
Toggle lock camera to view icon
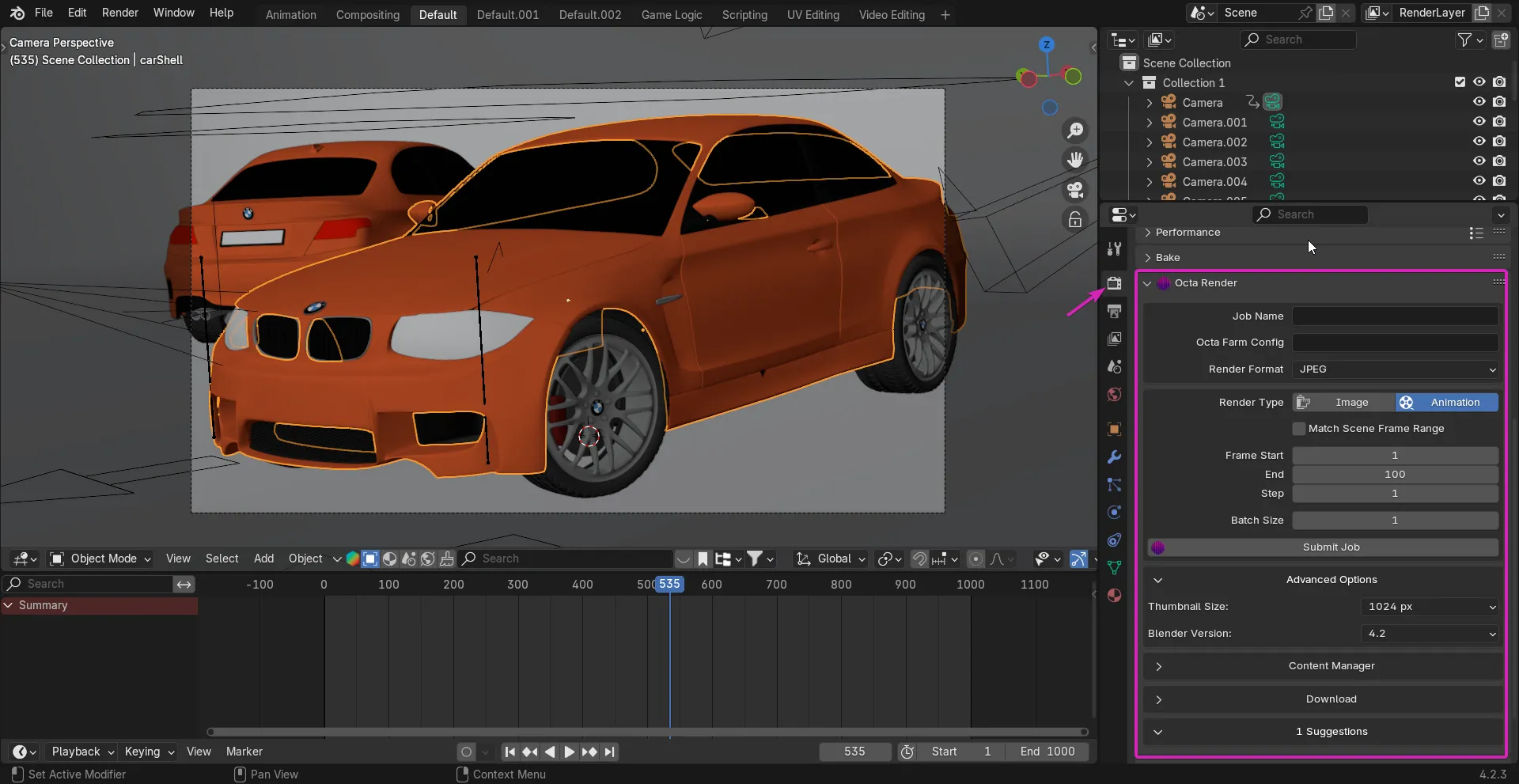[x=1075, y=220]
